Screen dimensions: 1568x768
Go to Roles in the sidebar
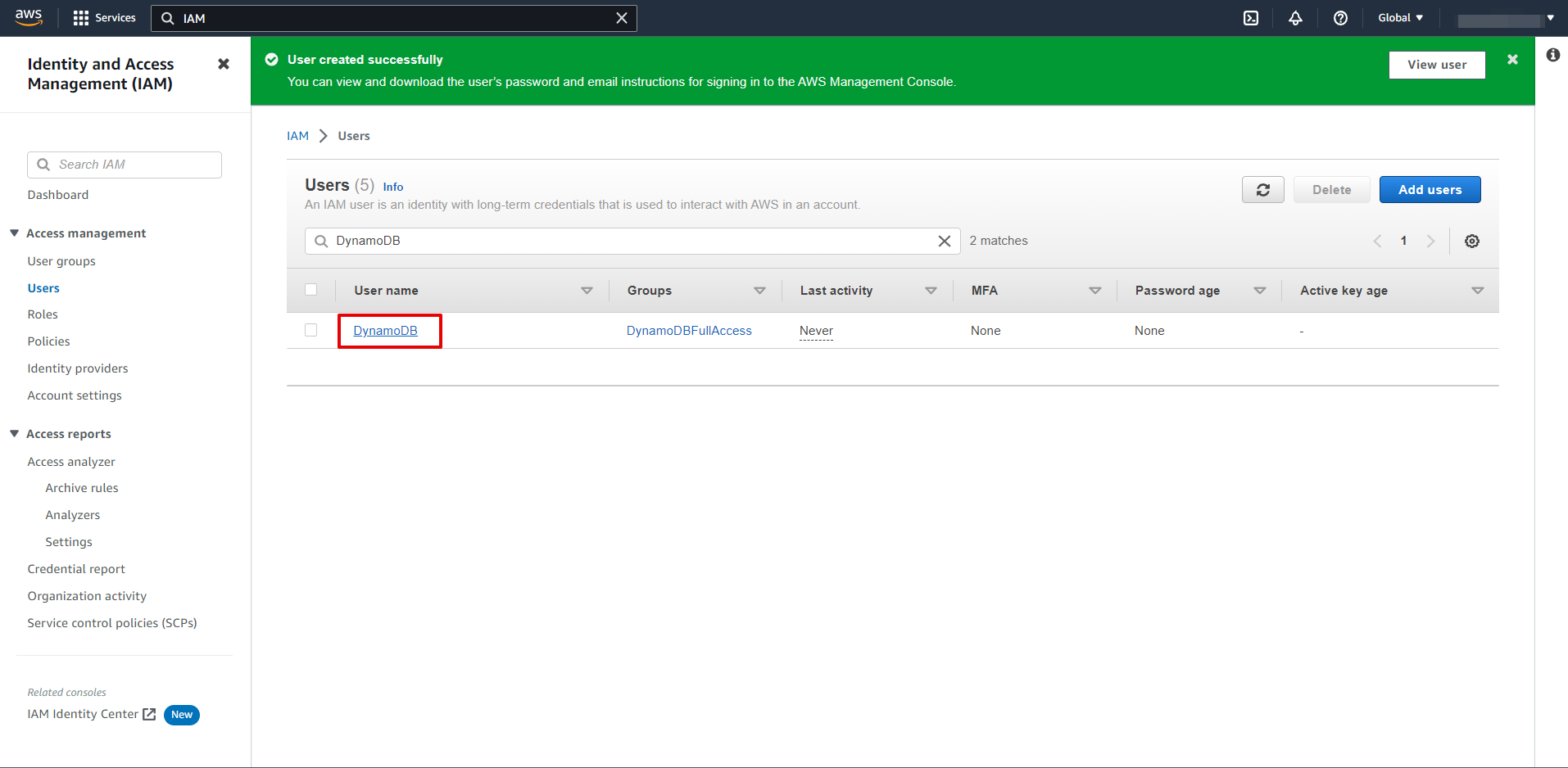click(x=43, y=314)
